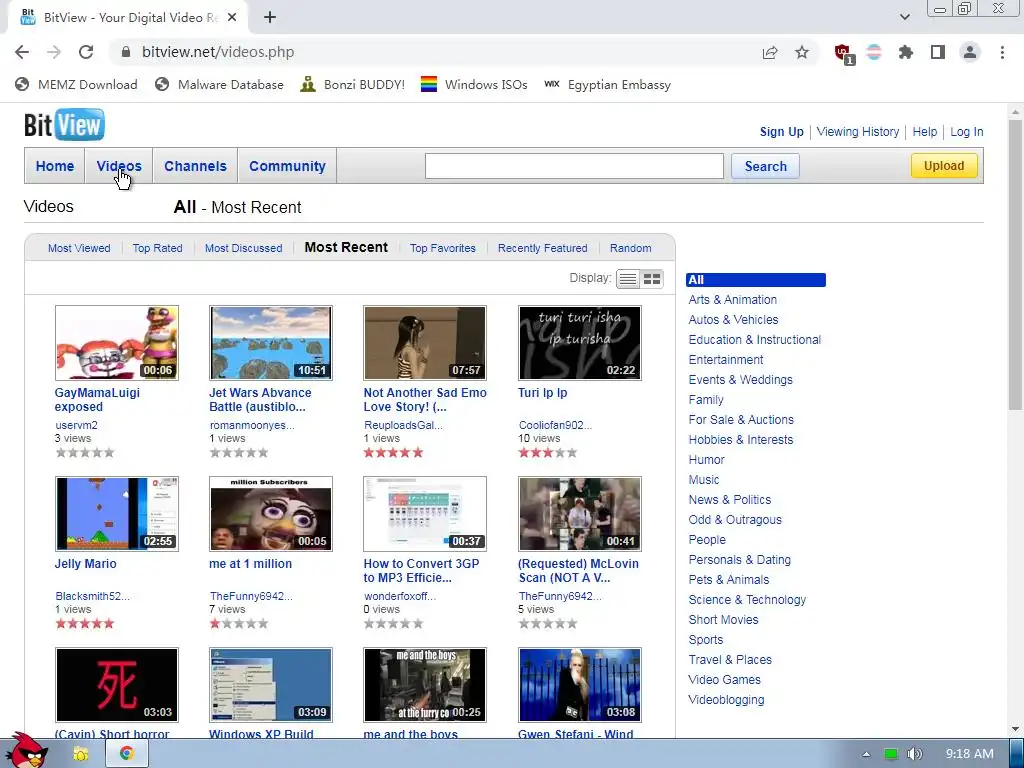Open MEMZ Download bookmark
Viewport: 1024px width, 768px height.
(76, 85)
